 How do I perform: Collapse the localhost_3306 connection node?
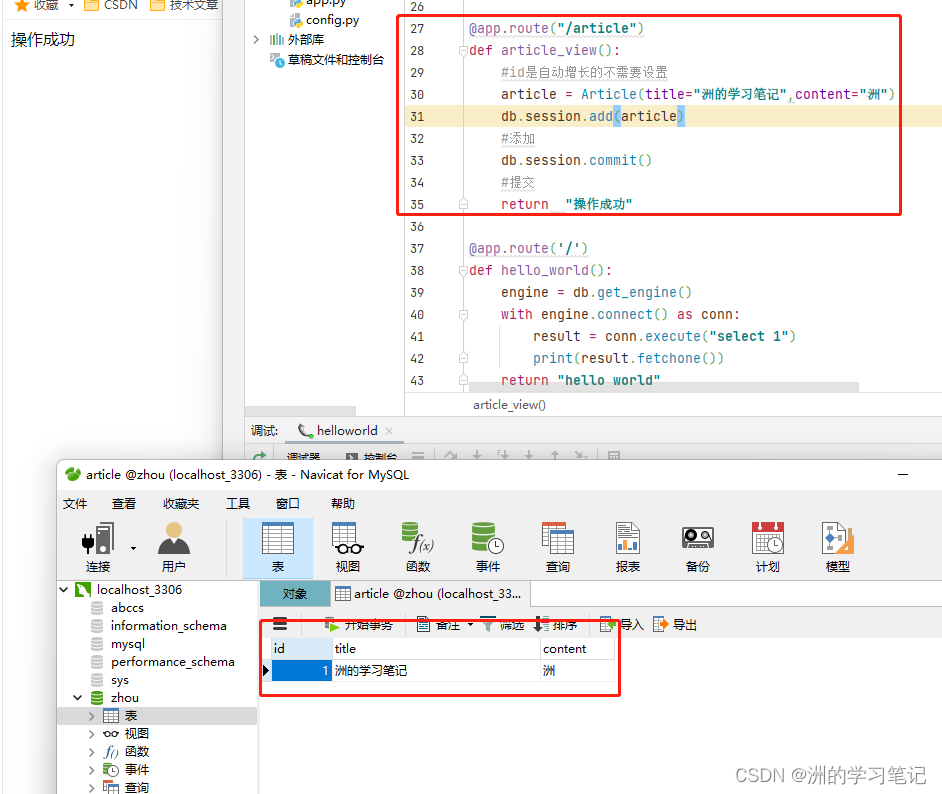64,590
